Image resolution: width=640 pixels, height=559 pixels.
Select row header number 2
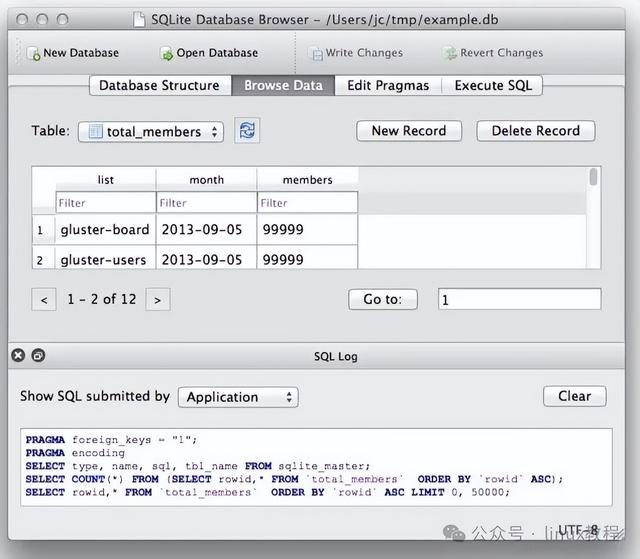(x=43, y=259)
